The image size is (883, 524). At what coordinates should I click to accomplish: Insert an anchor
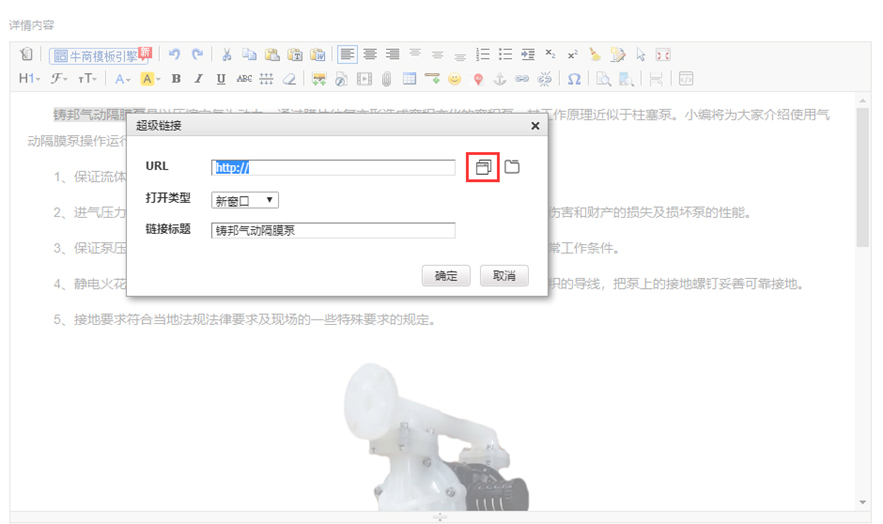pyautogui.click(x=500, y=79)
